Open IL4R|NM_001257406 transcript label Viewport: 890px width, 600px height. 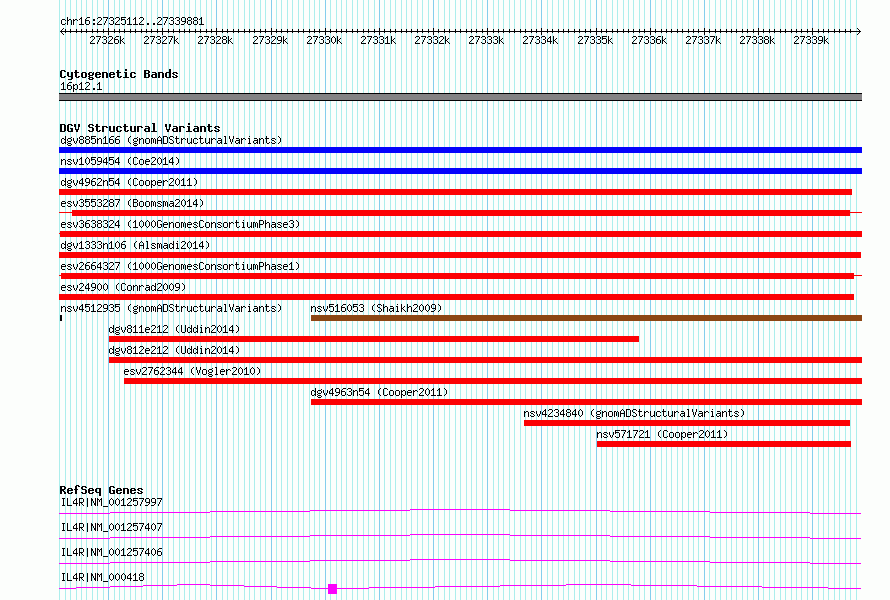(111, 552)
